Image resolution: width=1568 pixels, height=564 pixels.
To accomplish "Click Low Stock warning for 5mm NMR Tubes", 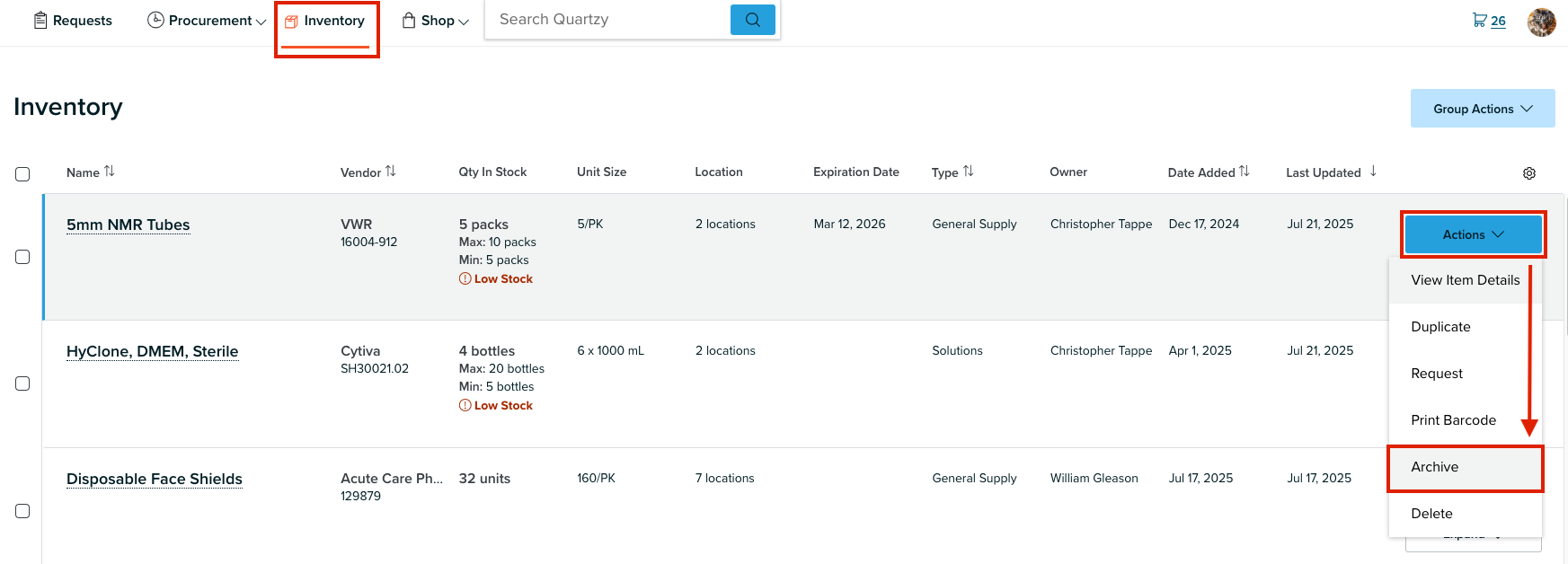I will tap(496, 279).
